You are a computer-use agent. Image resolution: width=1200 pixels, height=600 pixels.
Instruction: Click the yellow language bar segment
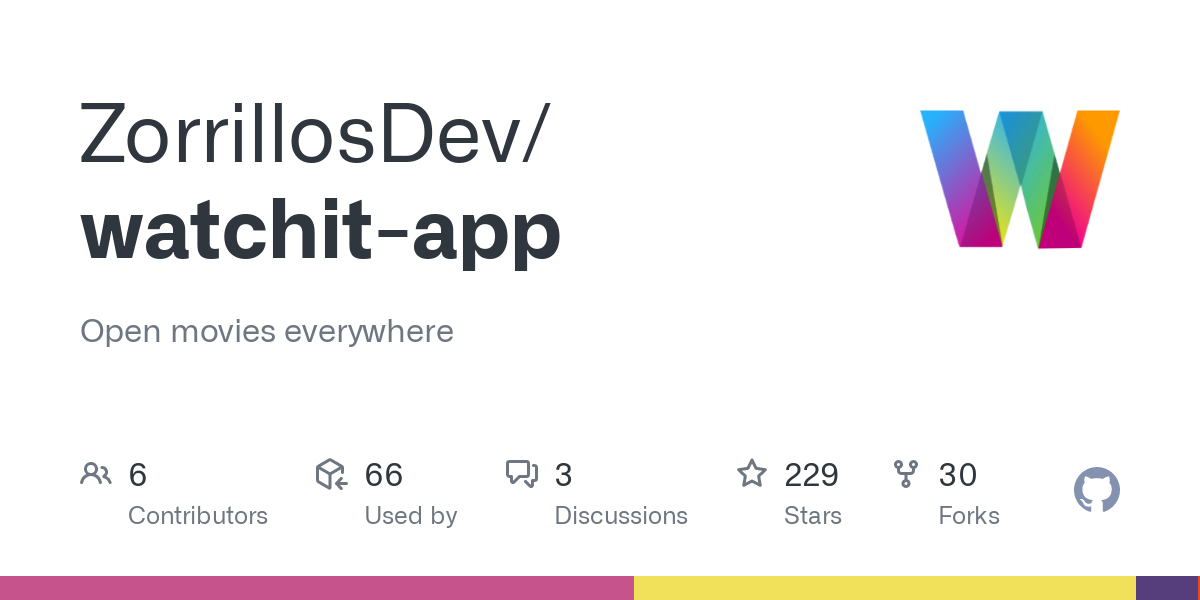pyautogui.click(x=885, y=588)
